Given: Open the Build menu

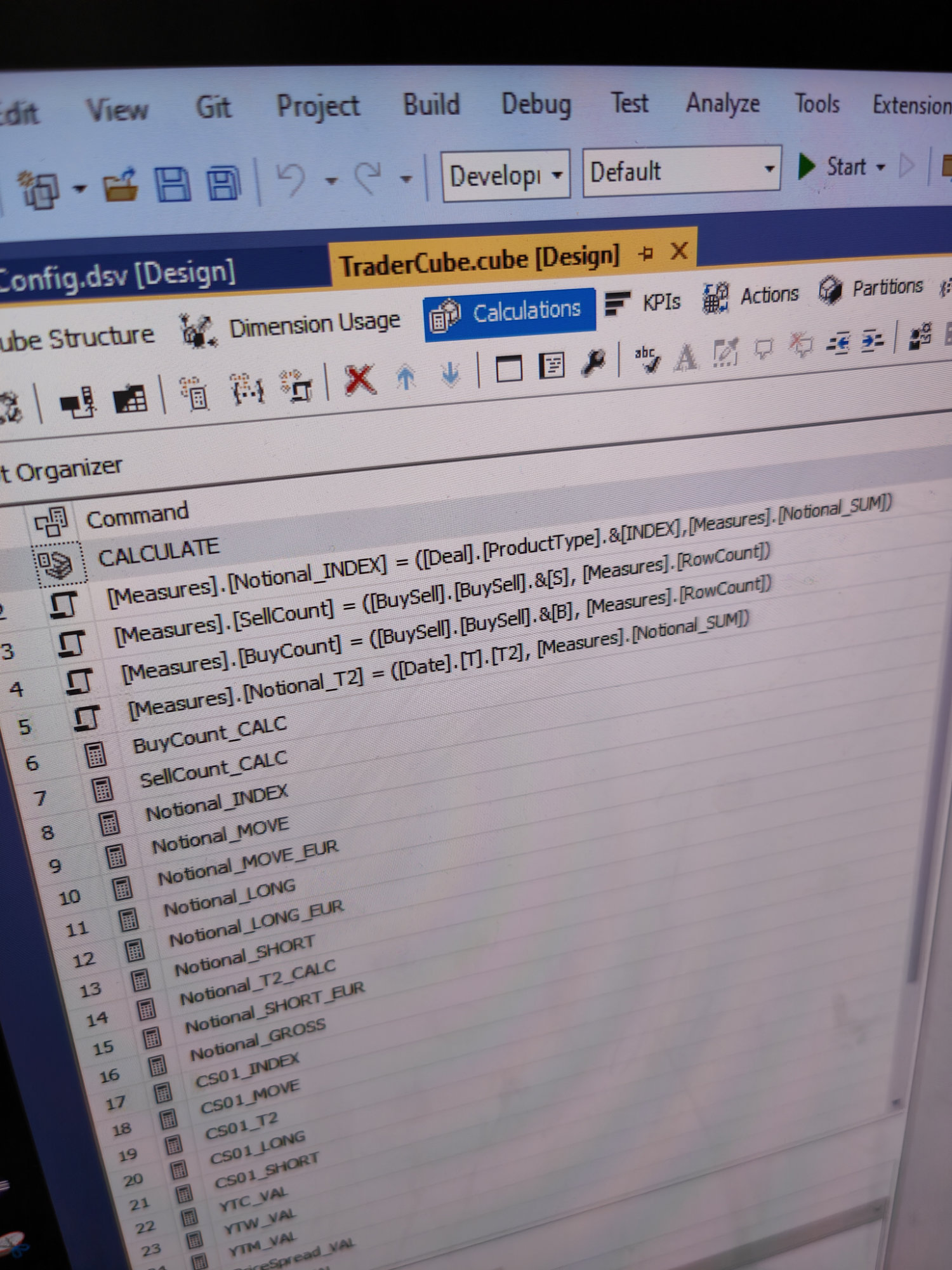Looking at the screenshot, I should pos(432,104).
